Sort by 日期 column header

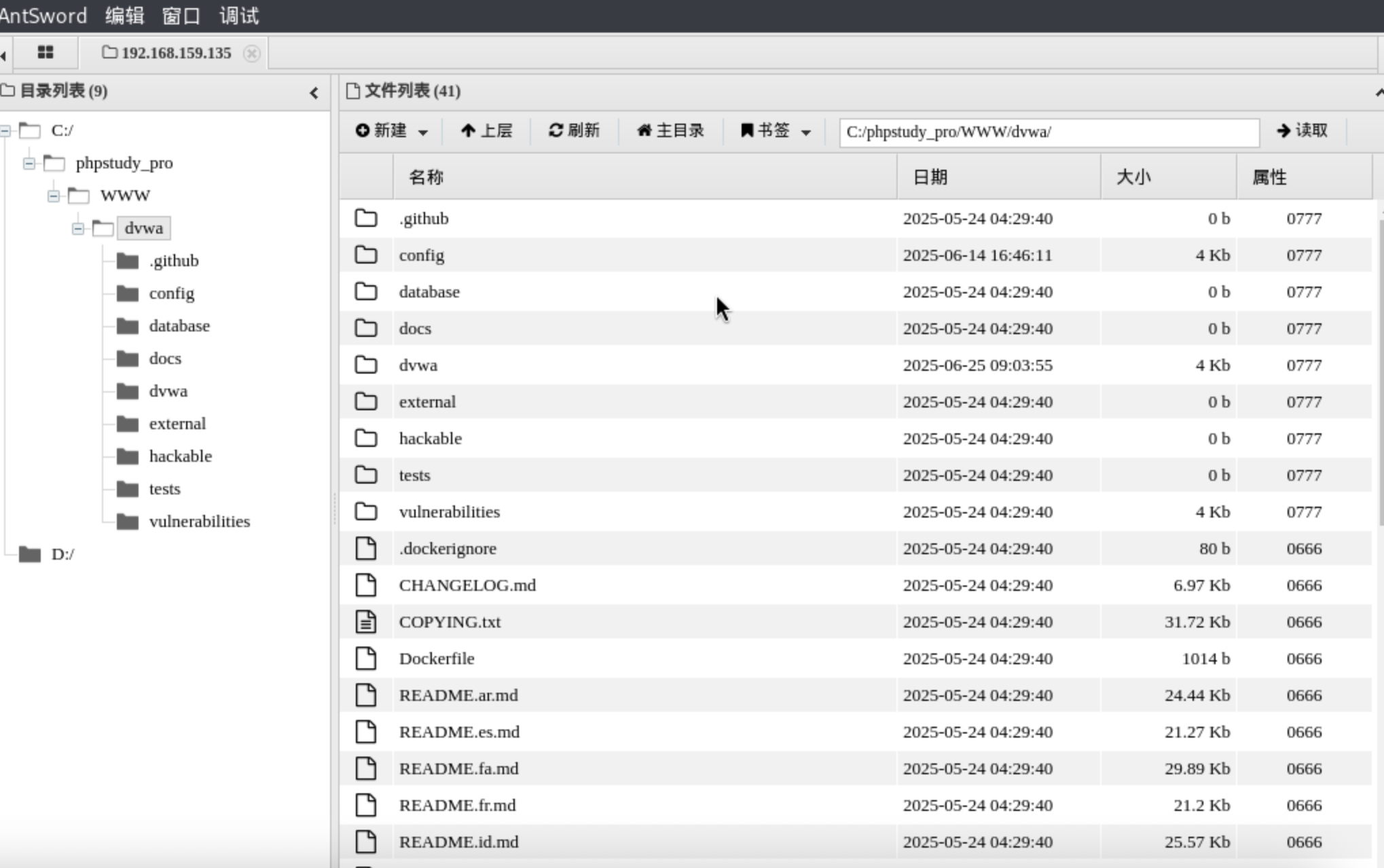coord(998,177)
